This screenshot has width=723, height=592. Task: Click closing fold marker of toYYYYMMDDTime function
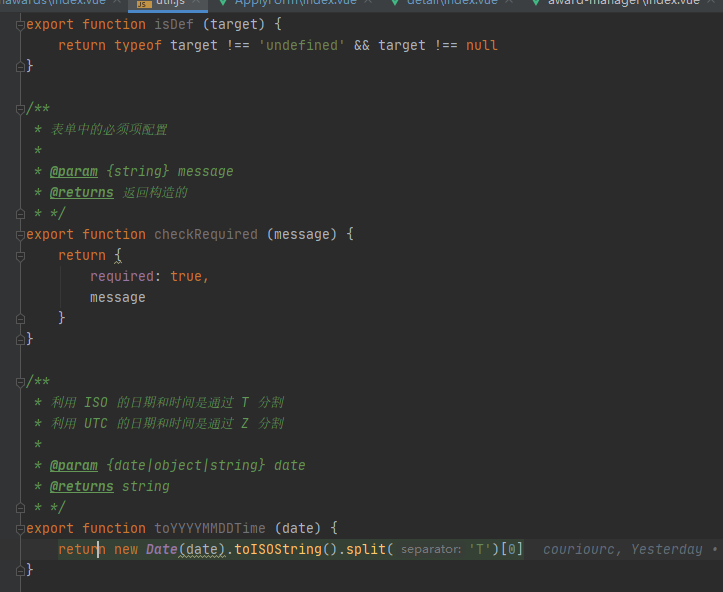click(20, 570)
